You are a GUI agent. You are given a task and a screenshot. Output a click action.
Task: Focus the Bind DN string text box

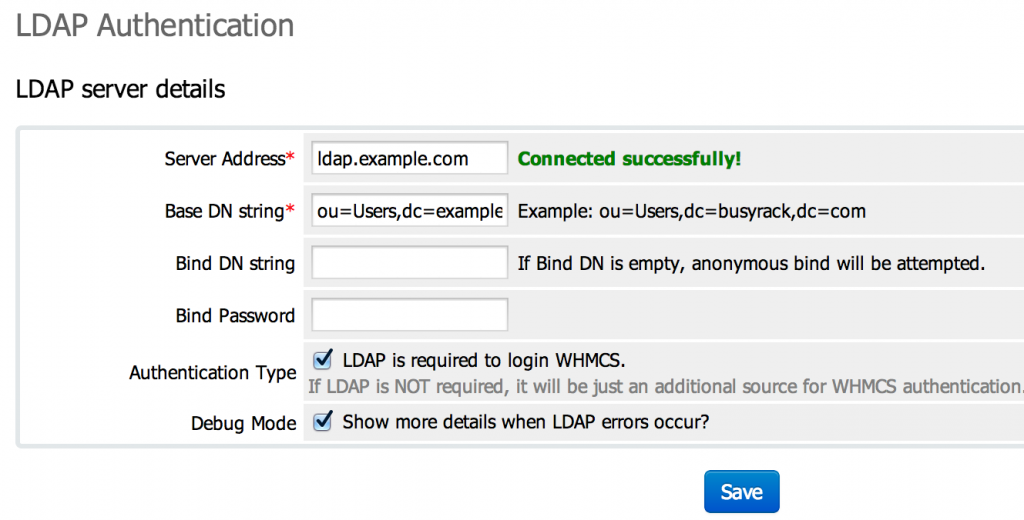pyautogui.click(x=409, y=263)
